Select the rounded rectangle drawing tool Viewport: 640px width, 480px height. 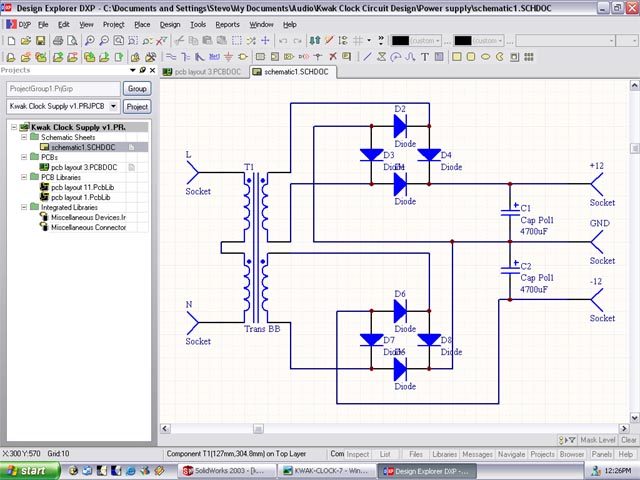[471, 57]
